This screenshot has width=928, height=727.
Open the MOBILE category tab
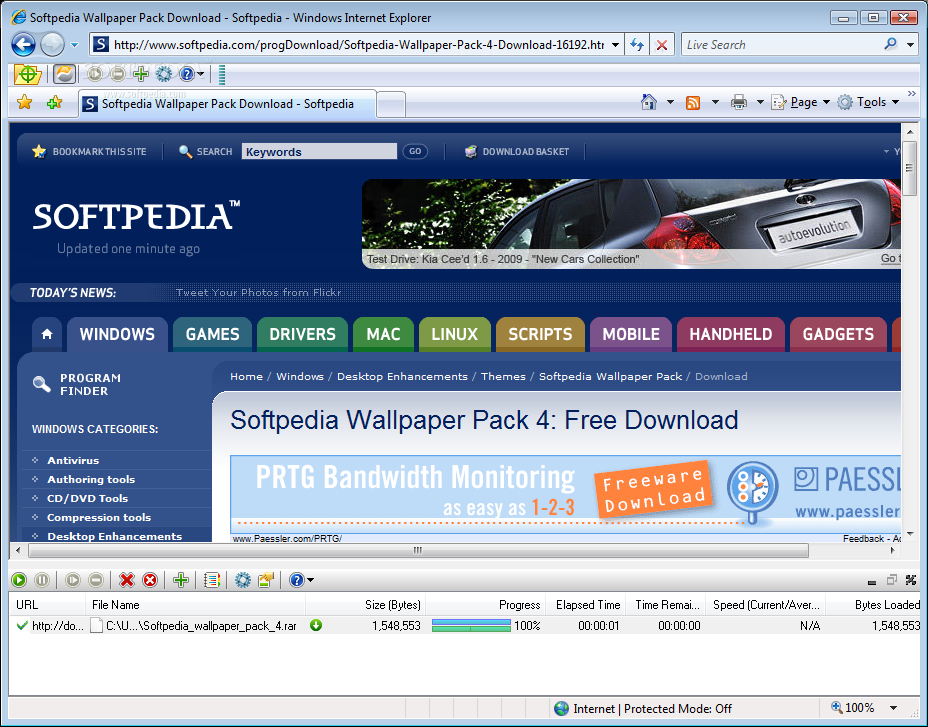pyautogui.click(x=631, y=334)
